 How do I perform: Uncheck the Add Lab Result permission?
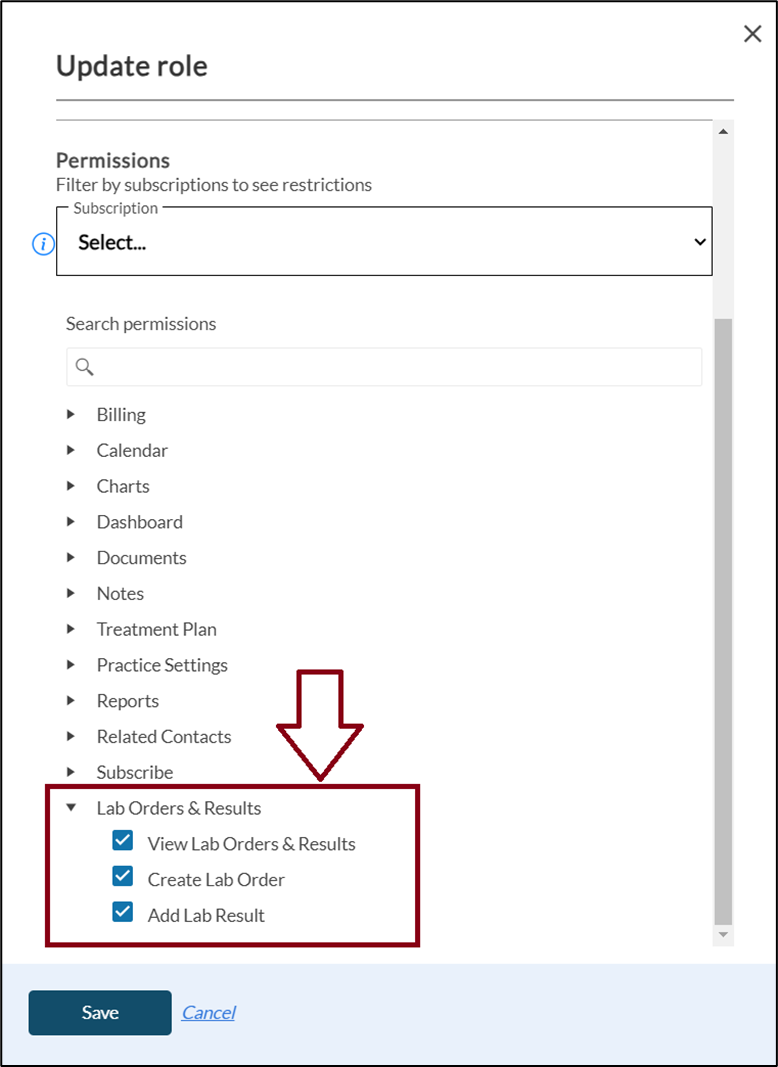(x=123, y=913)
